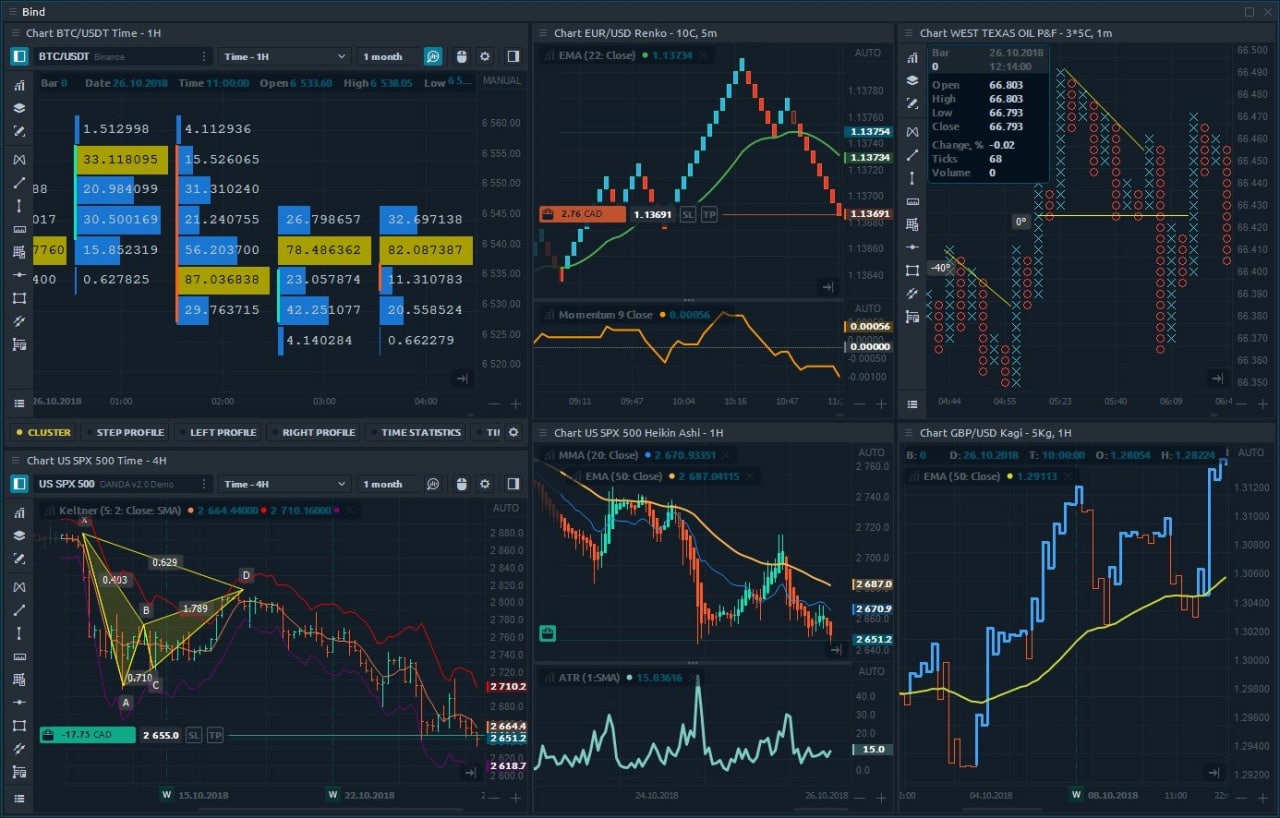Click TP button on EUR/USD position

click(x=709, y=214)
